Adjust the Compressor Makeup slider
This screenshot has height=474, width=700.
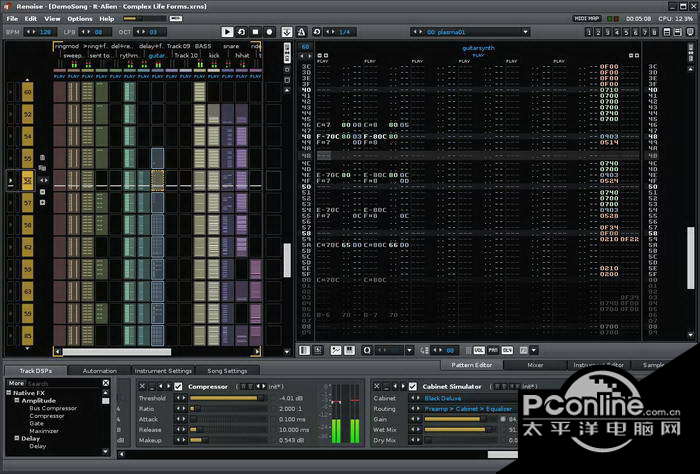pyautogui.click(x=228, y=440)
